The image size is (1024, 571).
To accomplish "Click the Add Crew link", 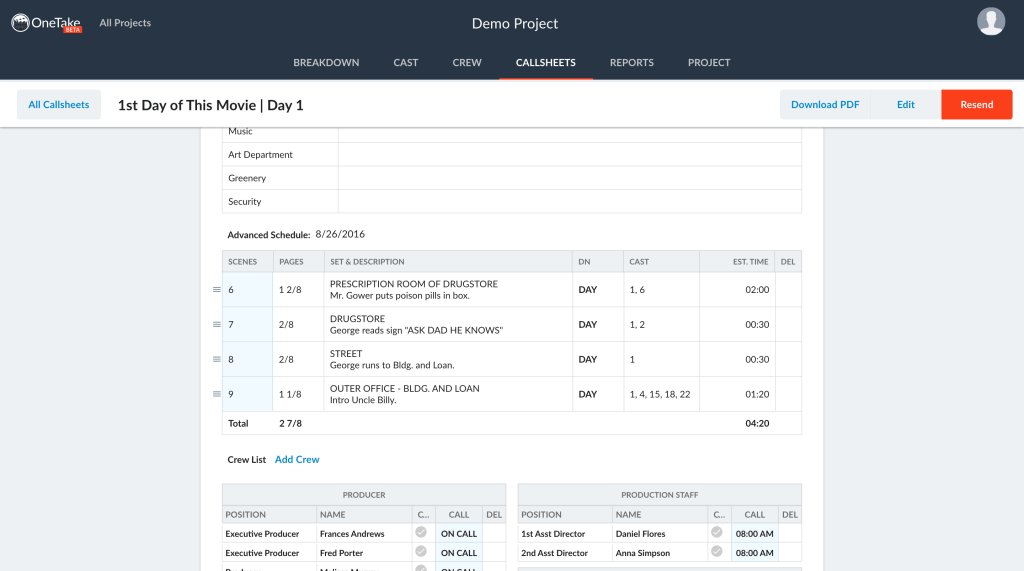I will point(297,459).
